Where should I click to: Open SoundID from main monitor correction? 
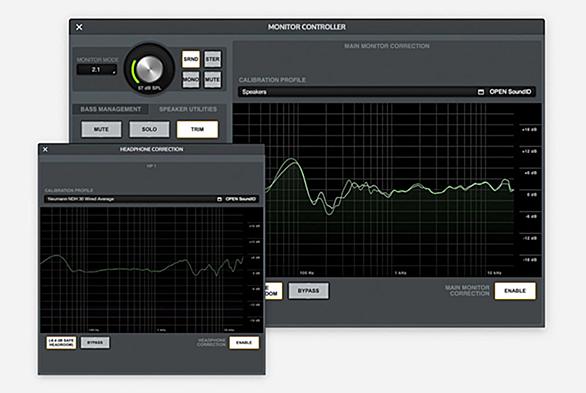pos(510,92)
